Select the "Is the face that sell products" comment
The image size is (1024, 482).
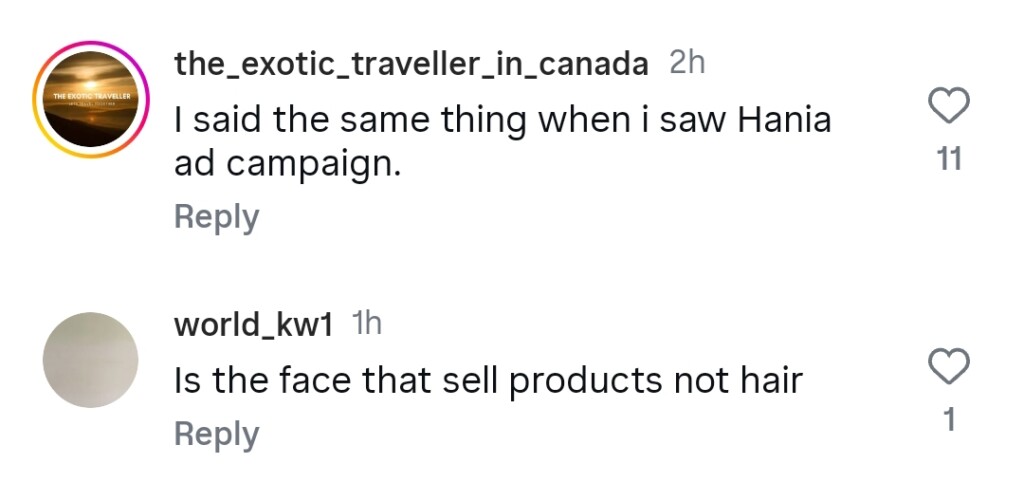tap(488, 380)
